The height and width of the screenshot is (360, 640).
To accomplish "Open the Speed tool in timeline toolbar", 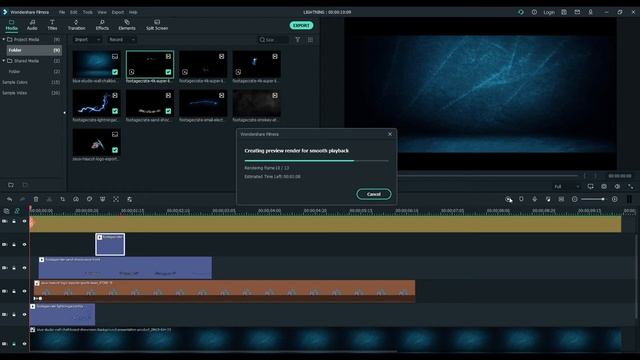I will 76,199.
